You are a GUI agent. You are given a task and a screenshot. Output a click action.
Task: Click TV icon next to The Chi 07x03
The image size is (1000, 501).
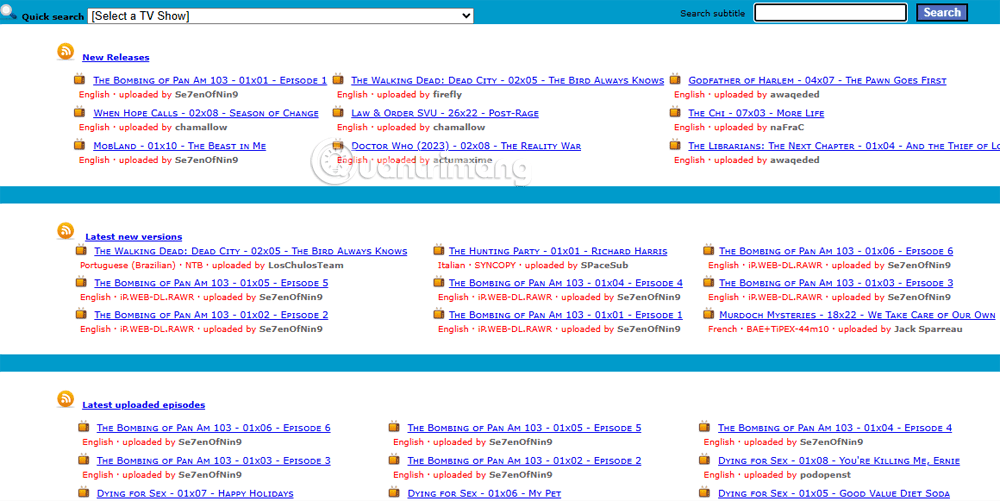click(675, 112)
